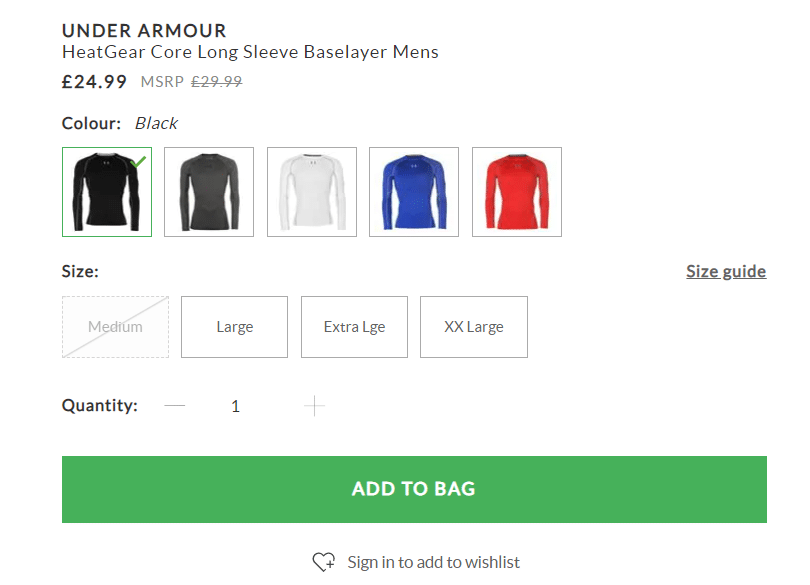Click the minus icon to decrease quantity
The width and height of the screenshot is (810, 585).
(175, 405)
